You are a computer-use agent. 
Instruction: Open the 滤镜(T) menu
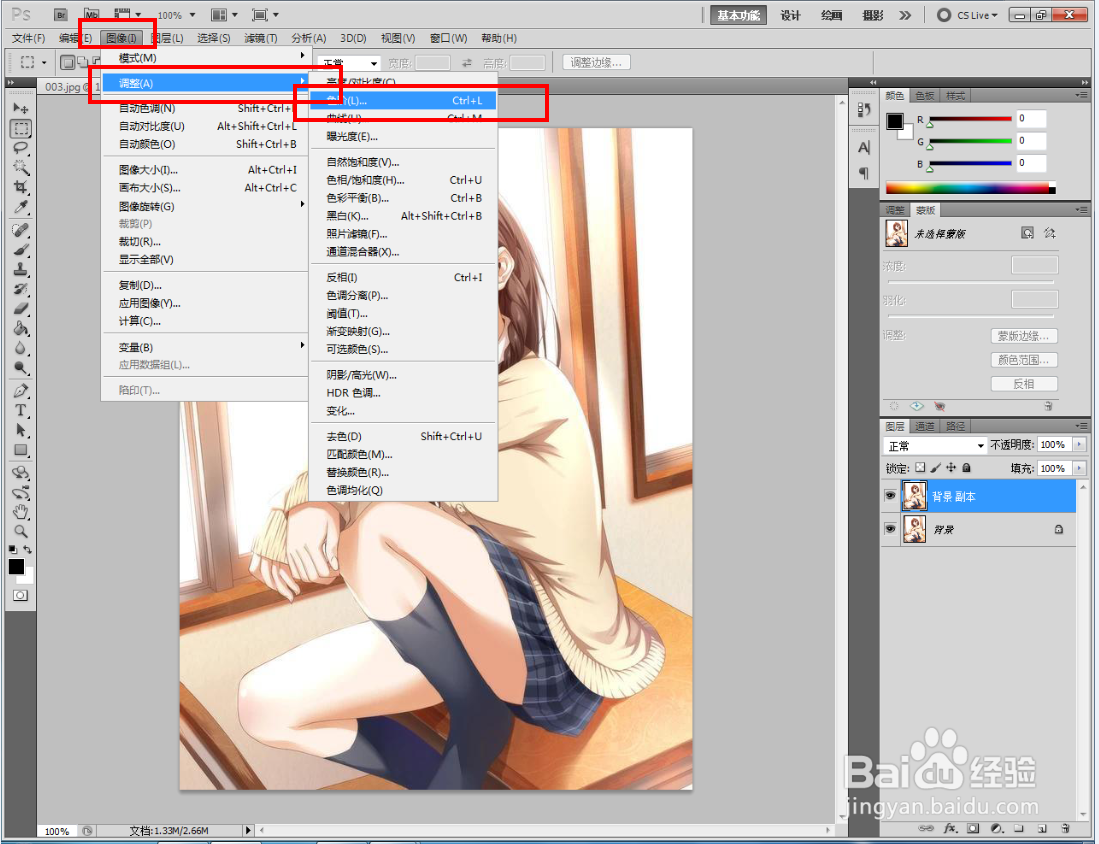(261, 38)
